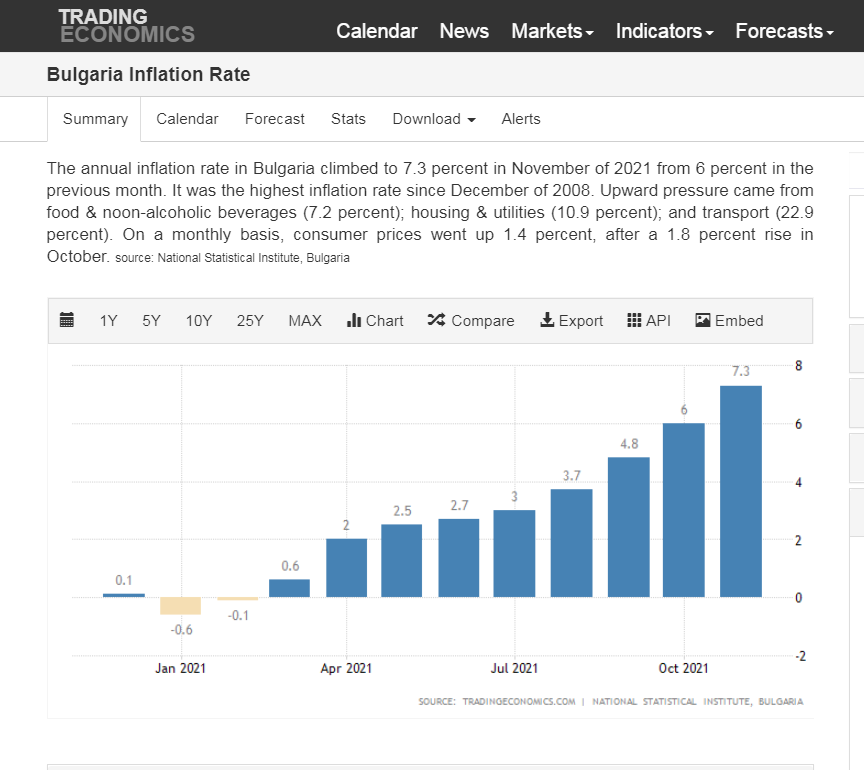Open the API grid icon option
Image resolution: width=864 pixels, height=770 pixels.
point(648,320)
